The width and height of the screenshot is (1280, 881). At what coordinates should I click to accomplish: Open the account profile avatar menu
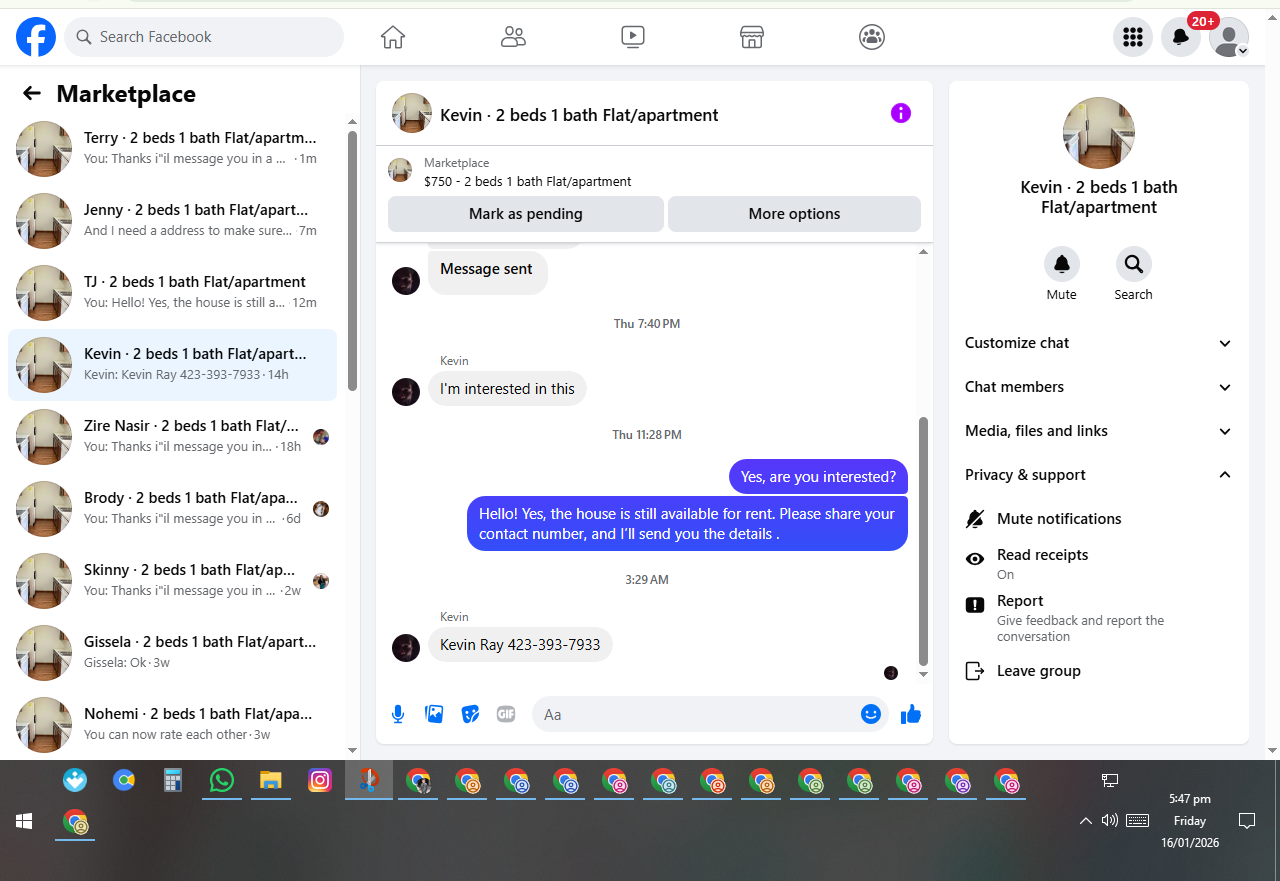1229,37
